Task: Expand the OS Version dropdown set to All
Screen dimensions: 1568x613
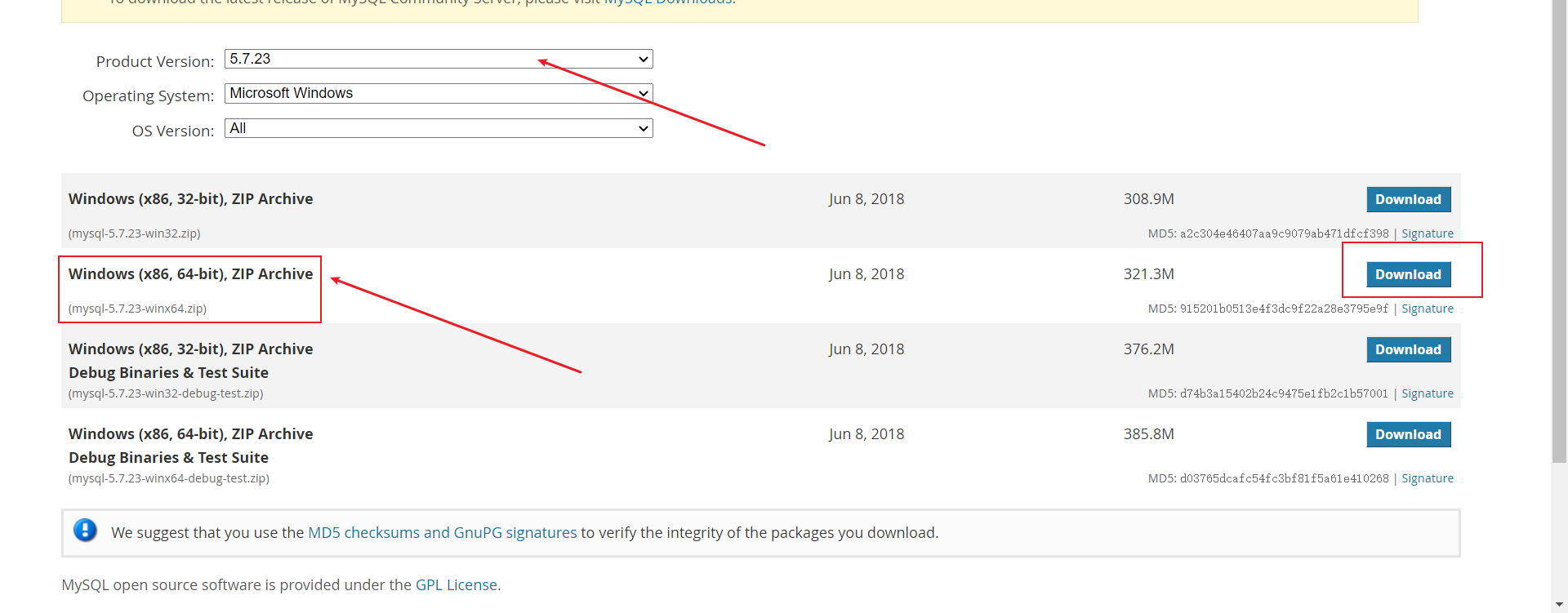Action: pyautogui.click(x=439, y=128)
